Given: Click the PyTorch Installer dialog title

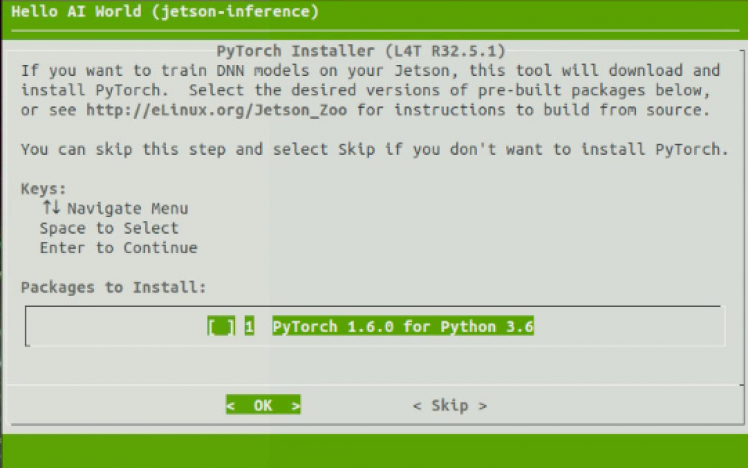Looking at the screenshot, I should coord(361,50).
